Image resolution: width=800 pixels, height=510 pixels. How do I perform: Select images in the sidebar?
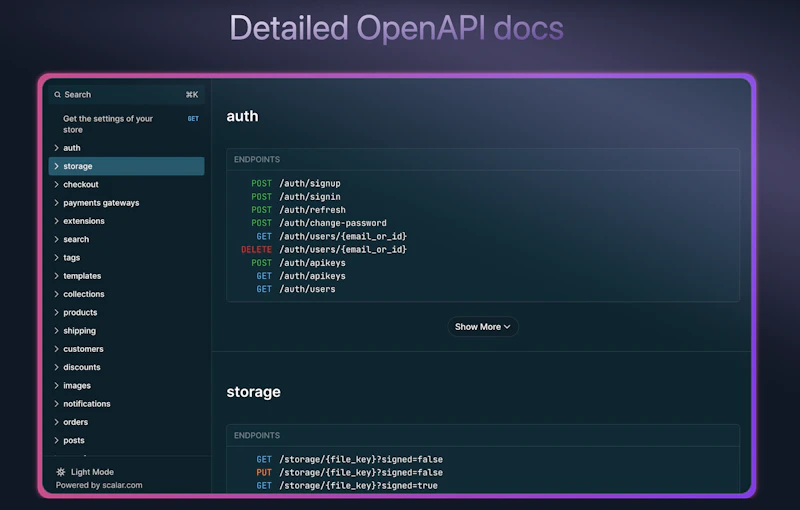(x=126, y=386)
